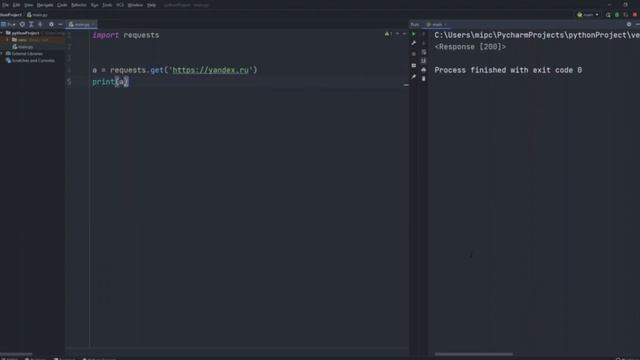Clear console output with the trash icon

(x=424, y=79)
